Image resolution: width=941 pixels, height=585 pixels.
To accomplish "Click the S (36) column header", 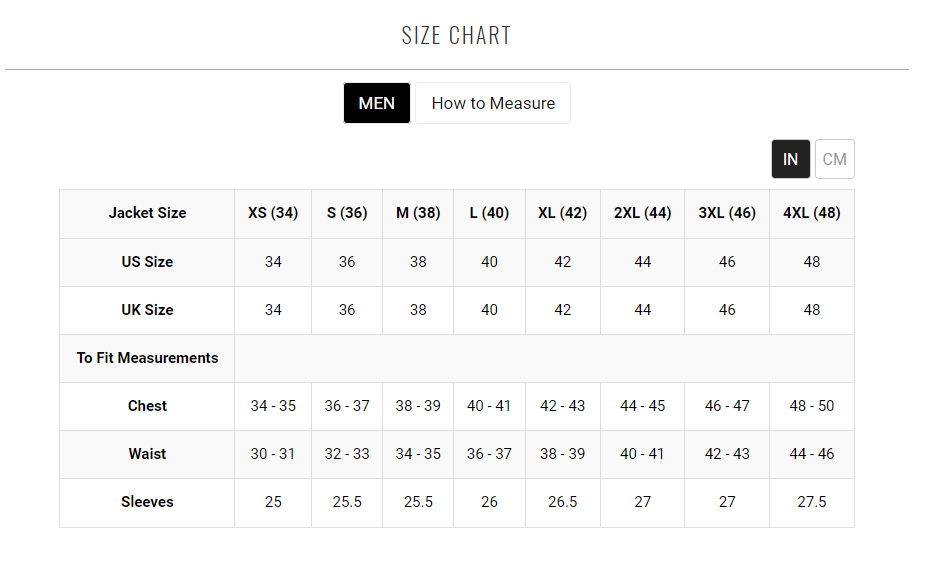I will [347, 213].
